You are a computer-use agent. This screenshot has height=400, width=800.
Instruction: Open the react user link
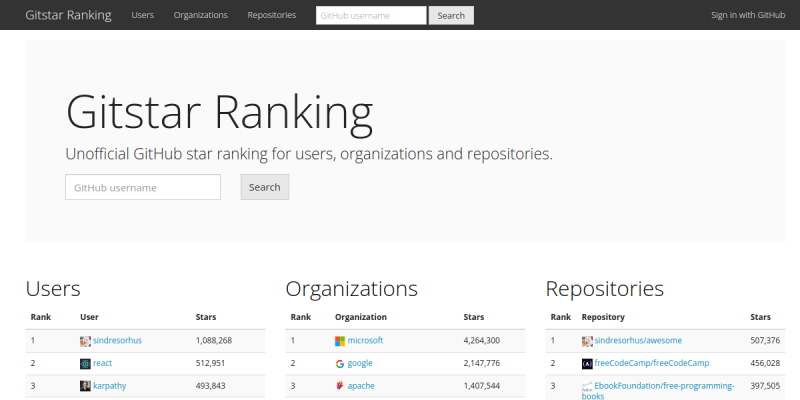[103, 363]
